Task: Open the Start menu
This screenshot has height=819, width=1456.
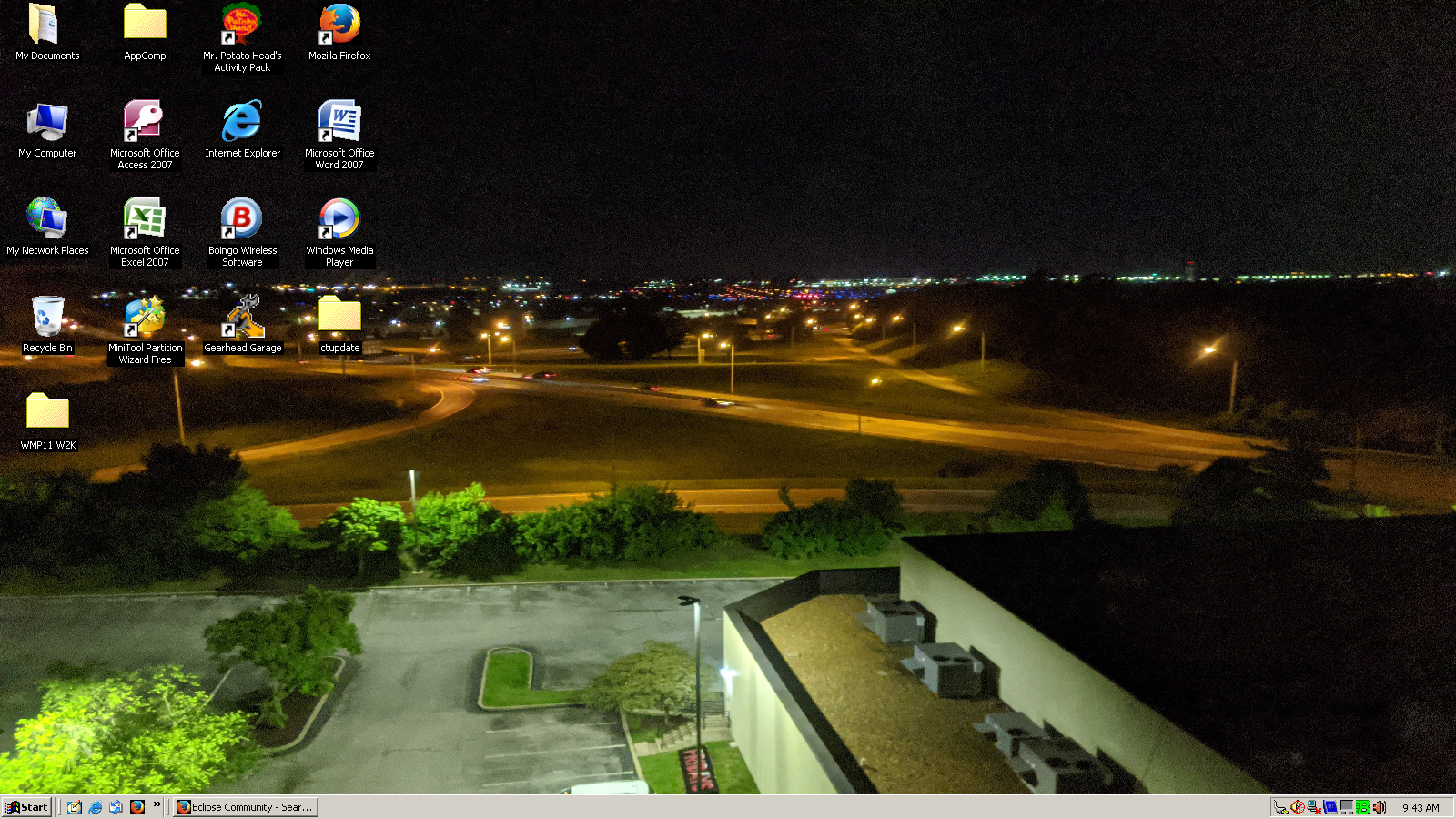Action: pyautogui.click(x=26, y=807)
